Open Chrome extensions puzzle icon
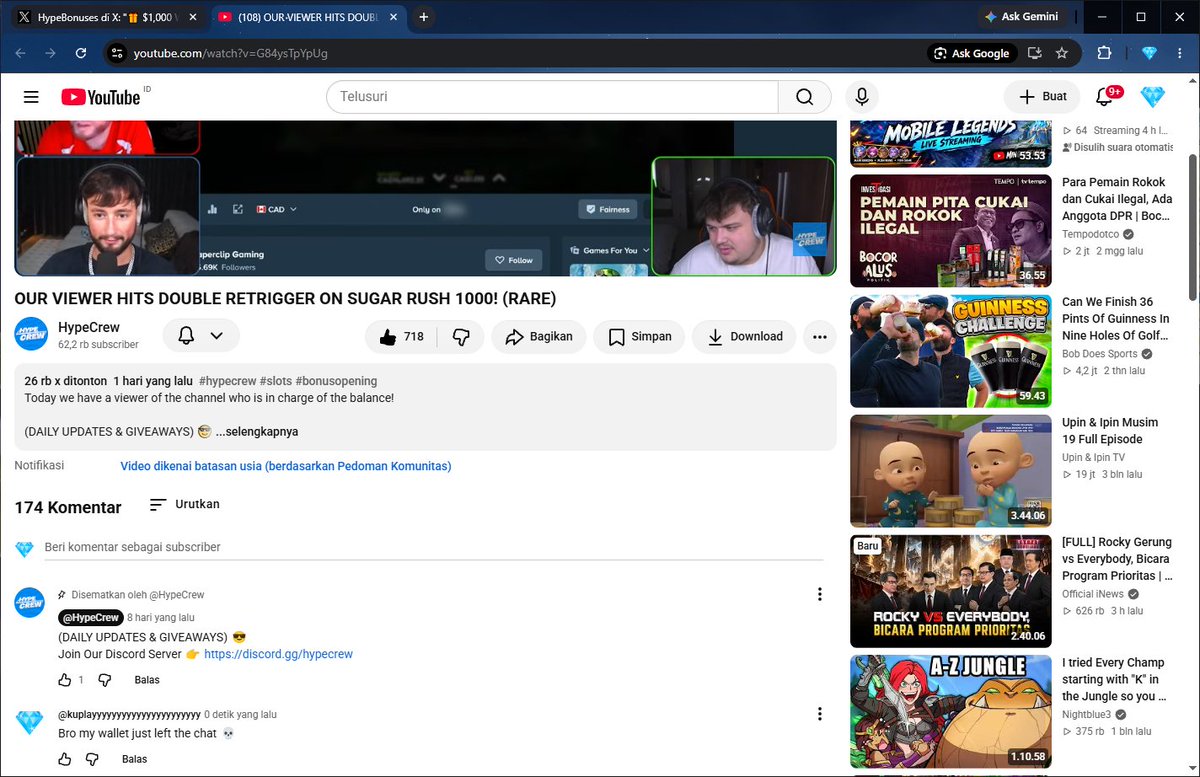 pos(1105,53)
